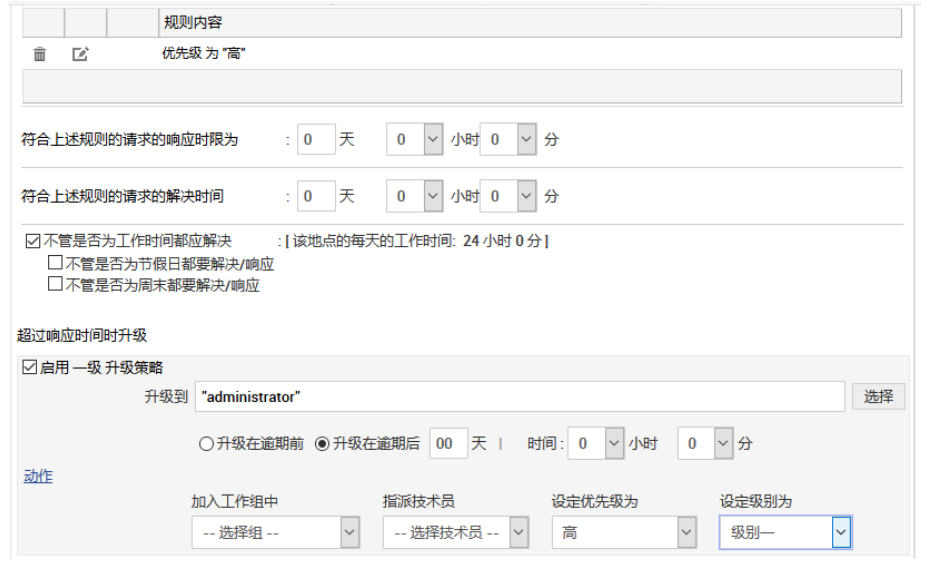Select 升级在逾期后 radio button
Screen dimensions: 927x565
pyautogui.click(x=322, y=444)
